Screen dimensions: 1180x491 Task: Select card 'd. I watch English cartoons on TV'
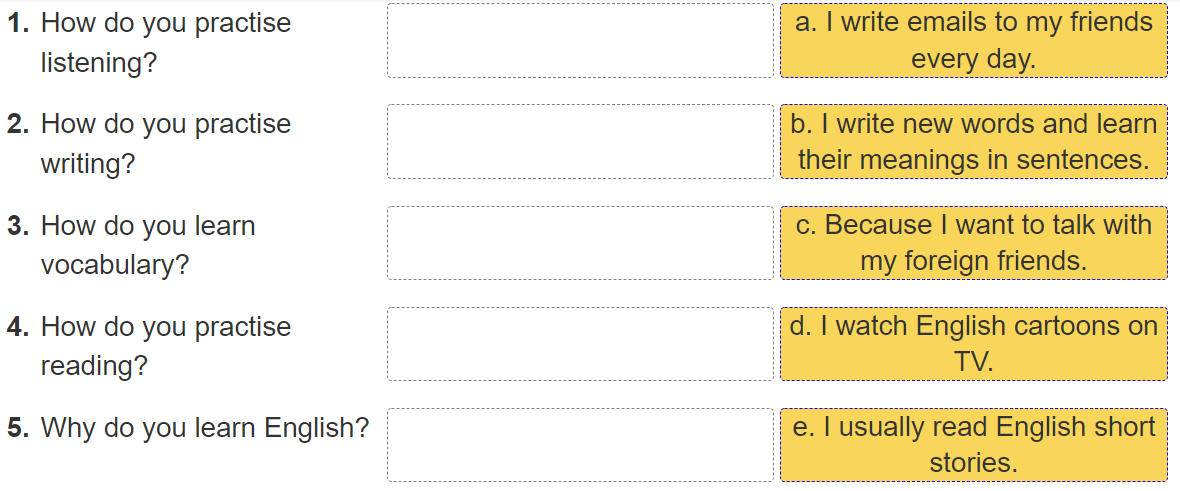(973, 344)
